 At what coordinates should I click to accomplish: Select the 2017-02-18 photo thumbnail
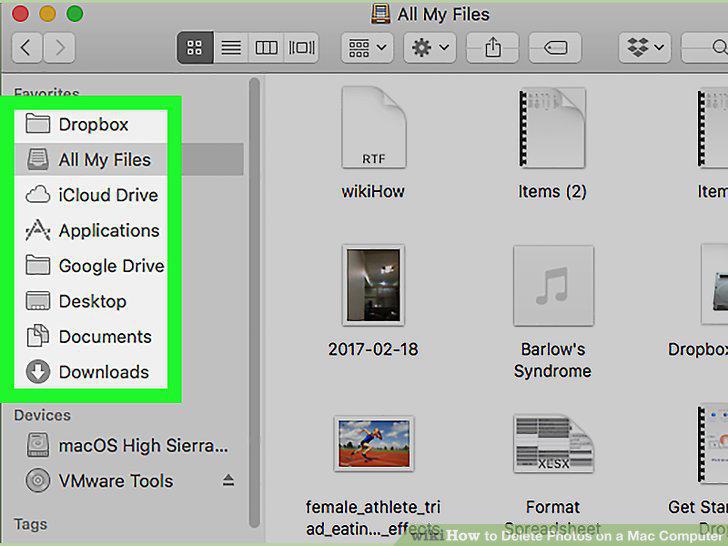pyautogui.click(x=373, y=285)
